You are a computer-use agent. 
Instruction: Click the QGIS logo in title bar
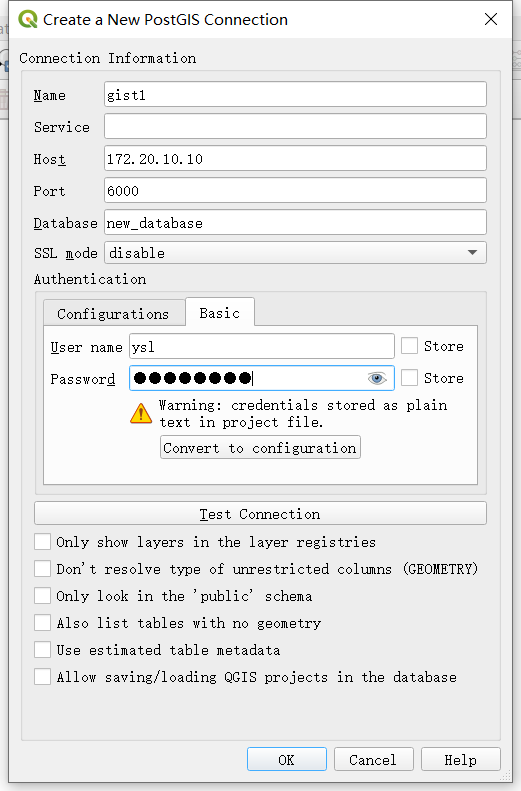[28, 19]
